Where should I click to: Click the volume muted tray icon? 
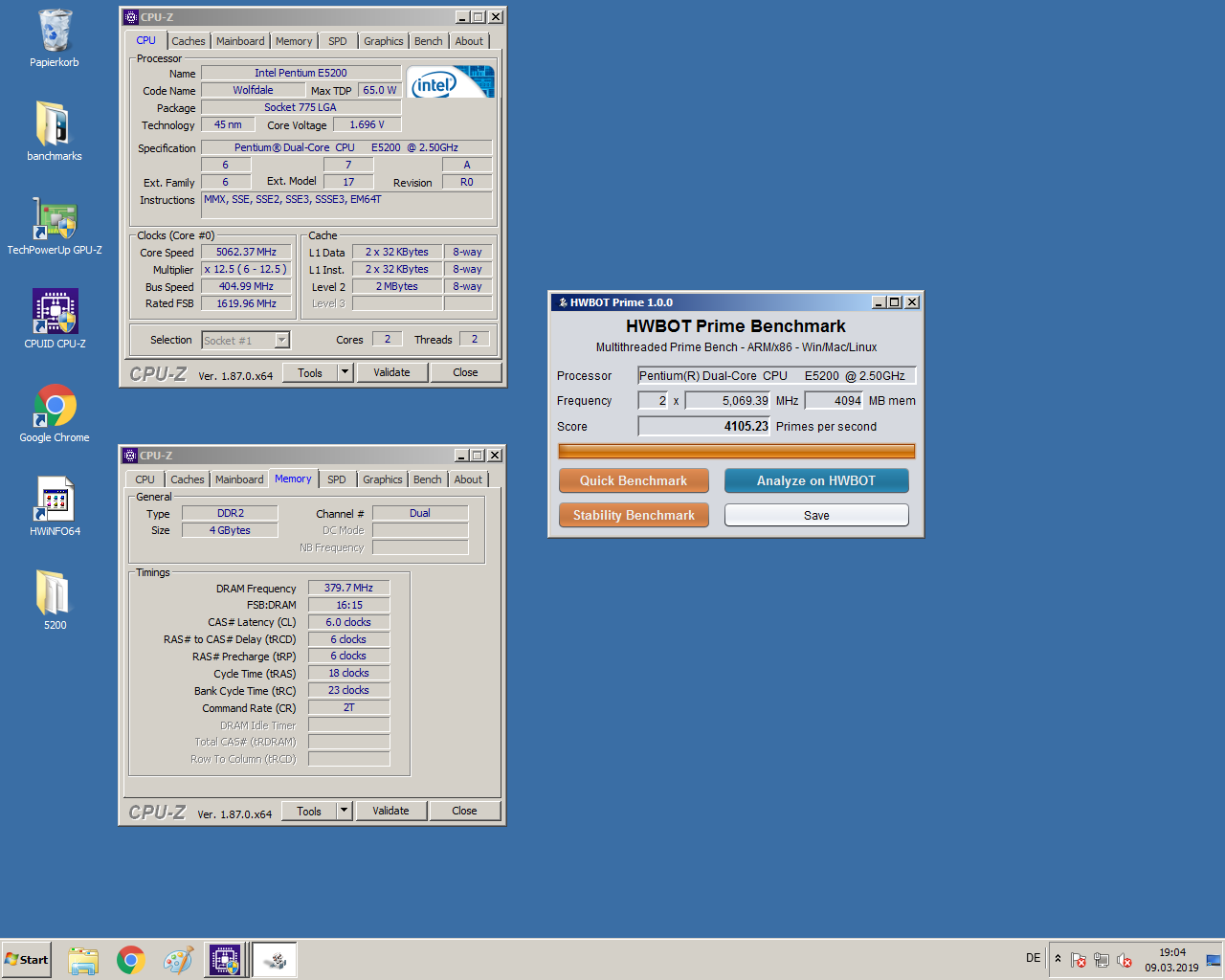point(1125,960)
